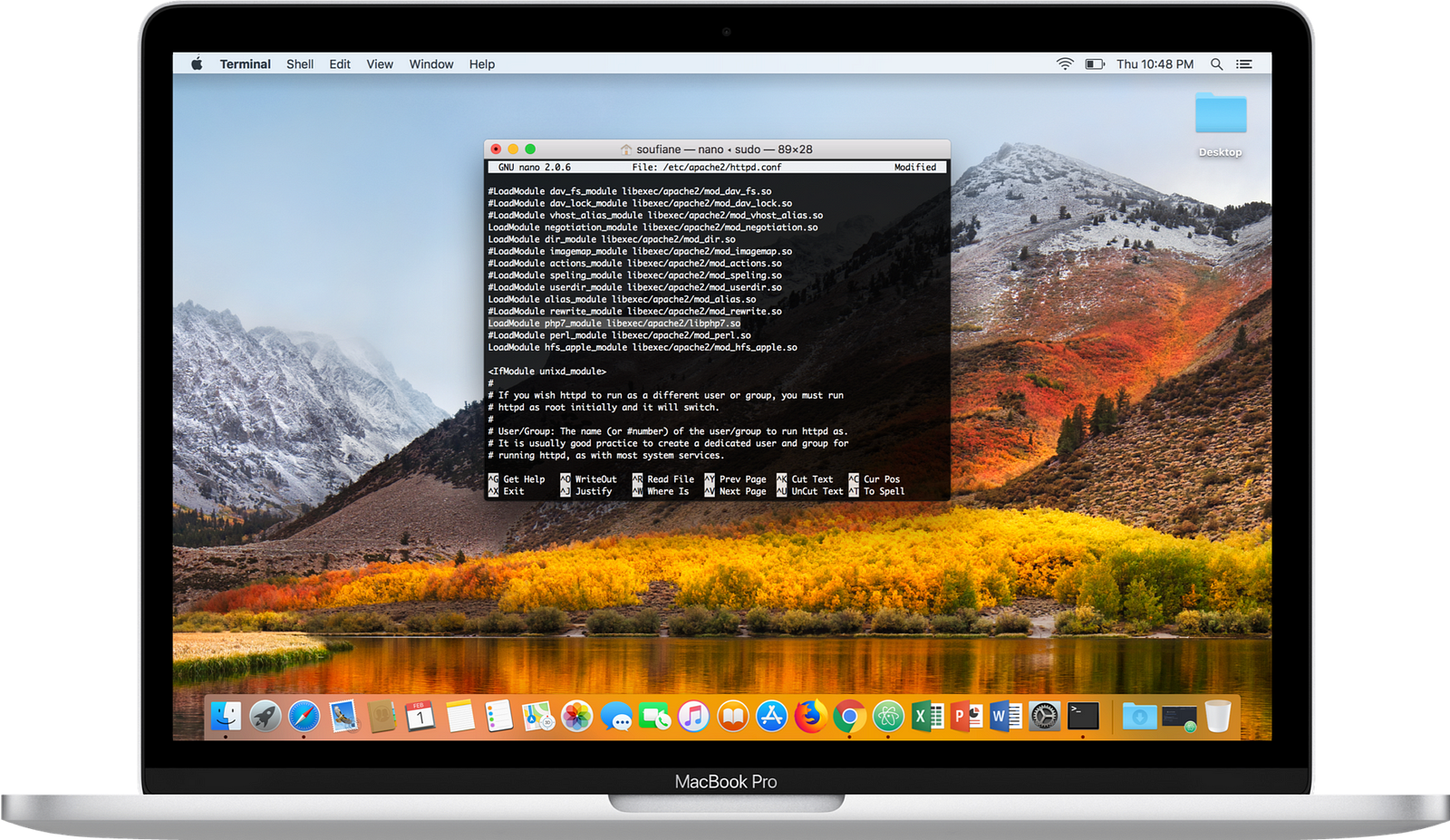Click the highlighted php7_module line
This screenshot has height=840, width=1450.
point(614,323)
